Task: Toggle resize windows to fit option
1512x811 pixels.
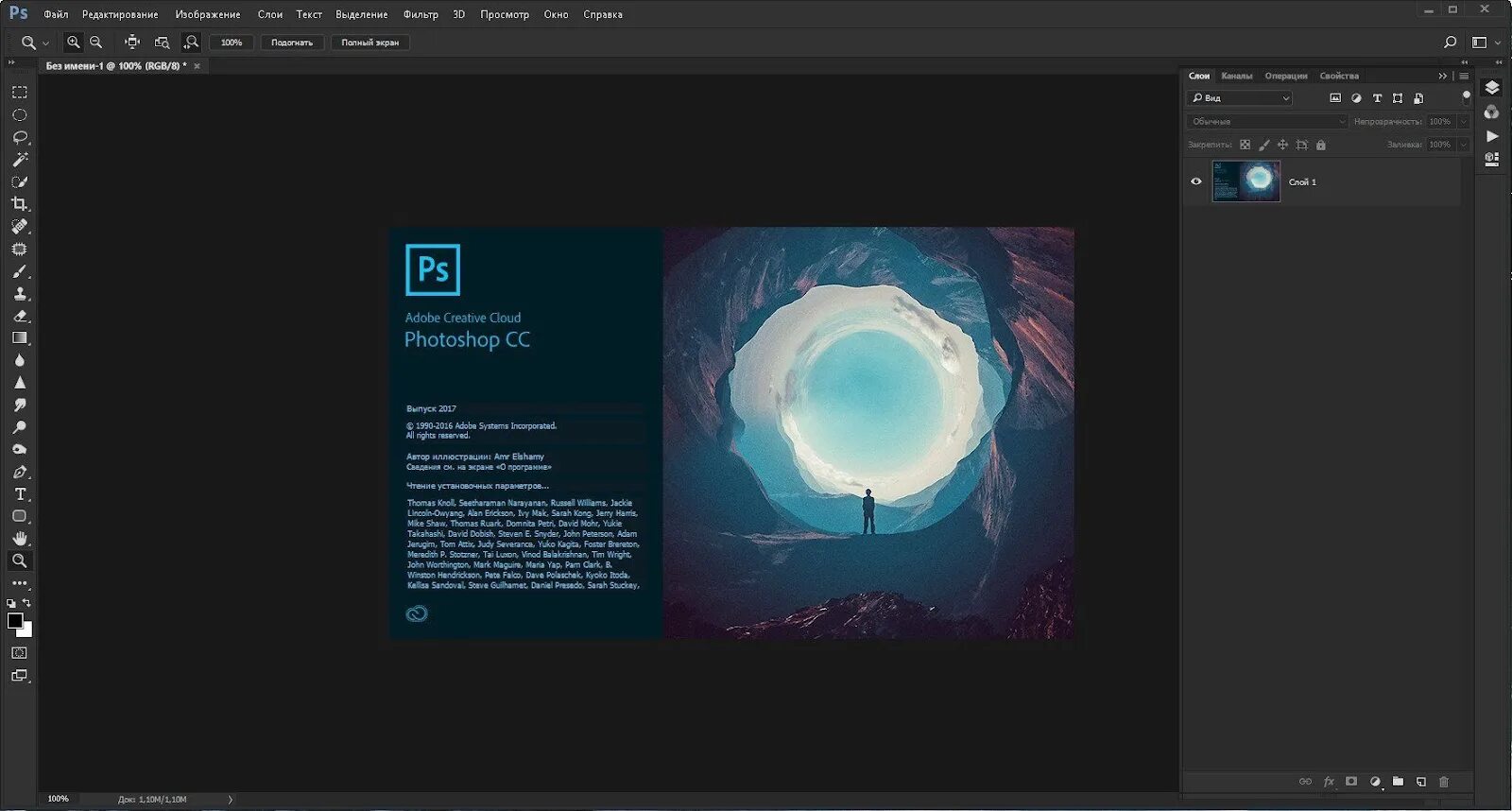Action: point(132,43)
